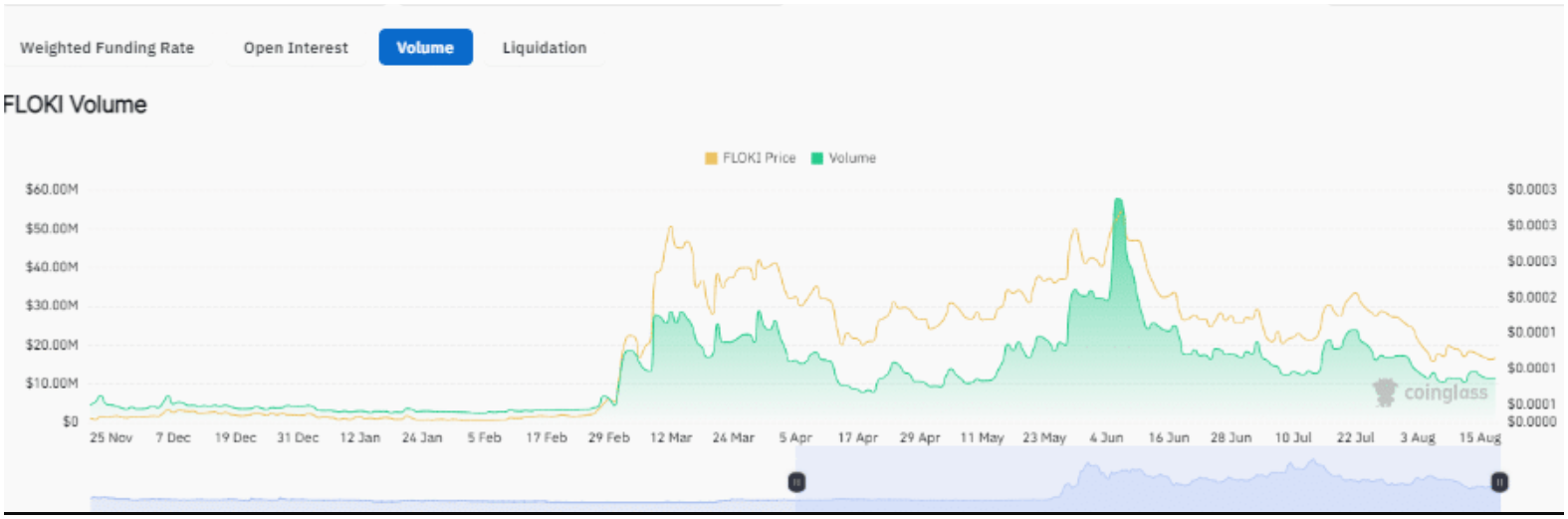Click the 12 Jan date label
Image resolution: width=1568 pixels, height=519 pixels.
click(x=359, y=437)
